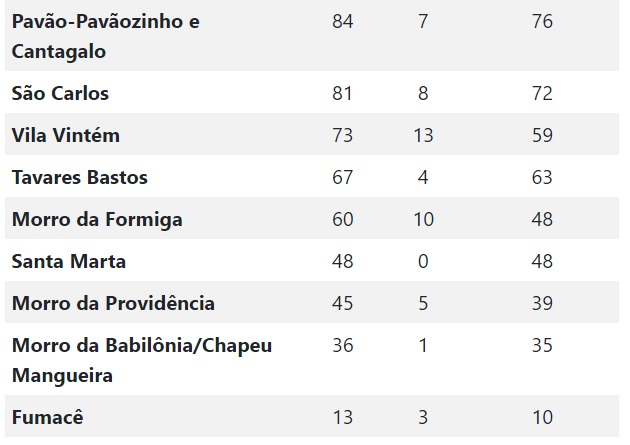Viewport: 630px width, 445px height.
Task: Click value 84 in Pavão-Pavãozinho row
Action: (343, 22)
